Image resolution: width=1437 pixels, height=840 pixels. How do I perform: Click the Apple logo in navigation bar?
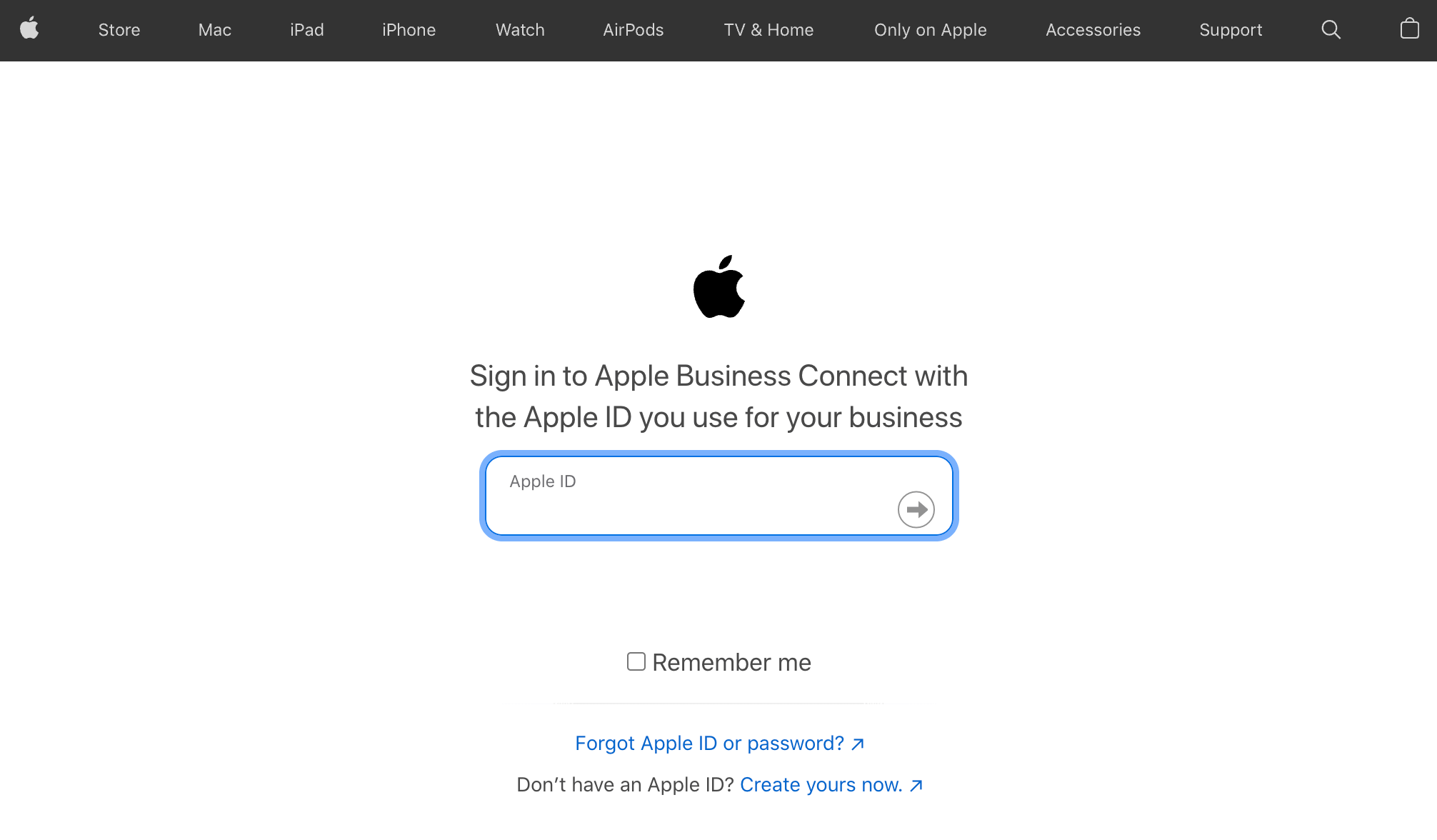click(29, 29)
